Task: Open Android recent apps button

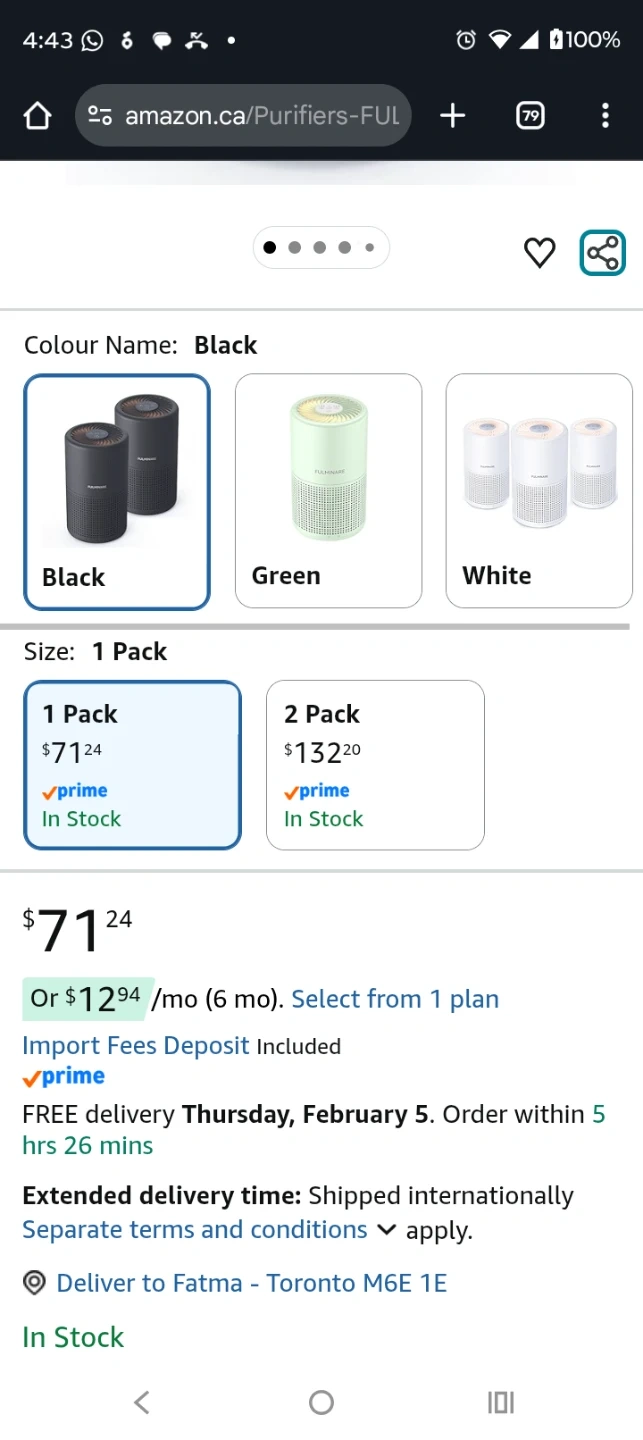Action: pyautogui.click(x=500, y=1402)
